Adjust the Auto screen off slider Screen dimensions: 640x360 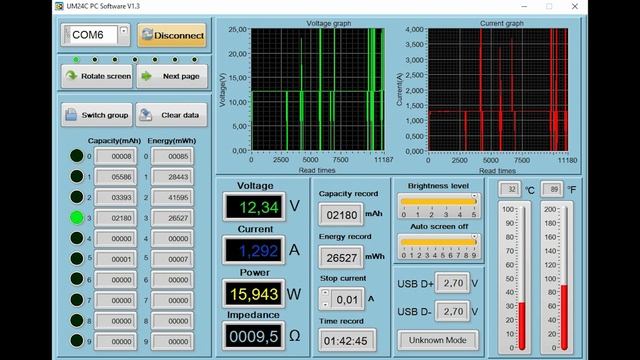point(438,242)
